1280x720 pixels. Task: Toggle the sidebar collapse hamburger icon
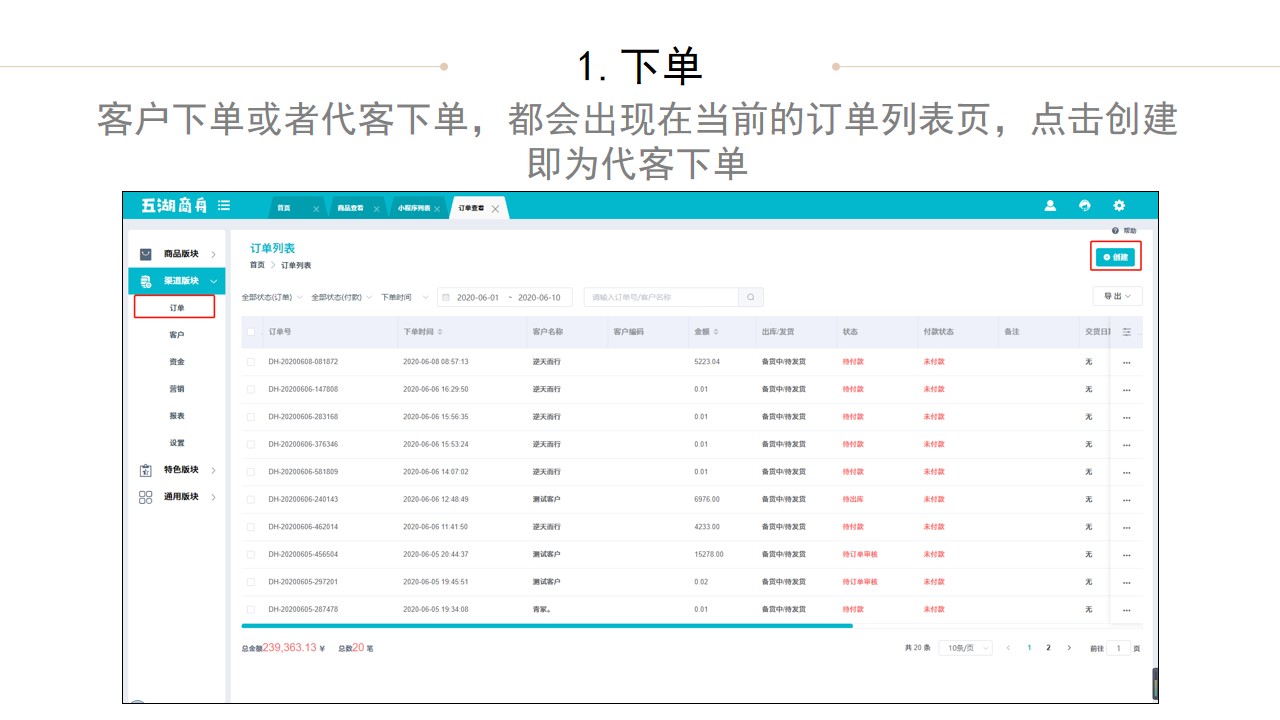(224, 206)
